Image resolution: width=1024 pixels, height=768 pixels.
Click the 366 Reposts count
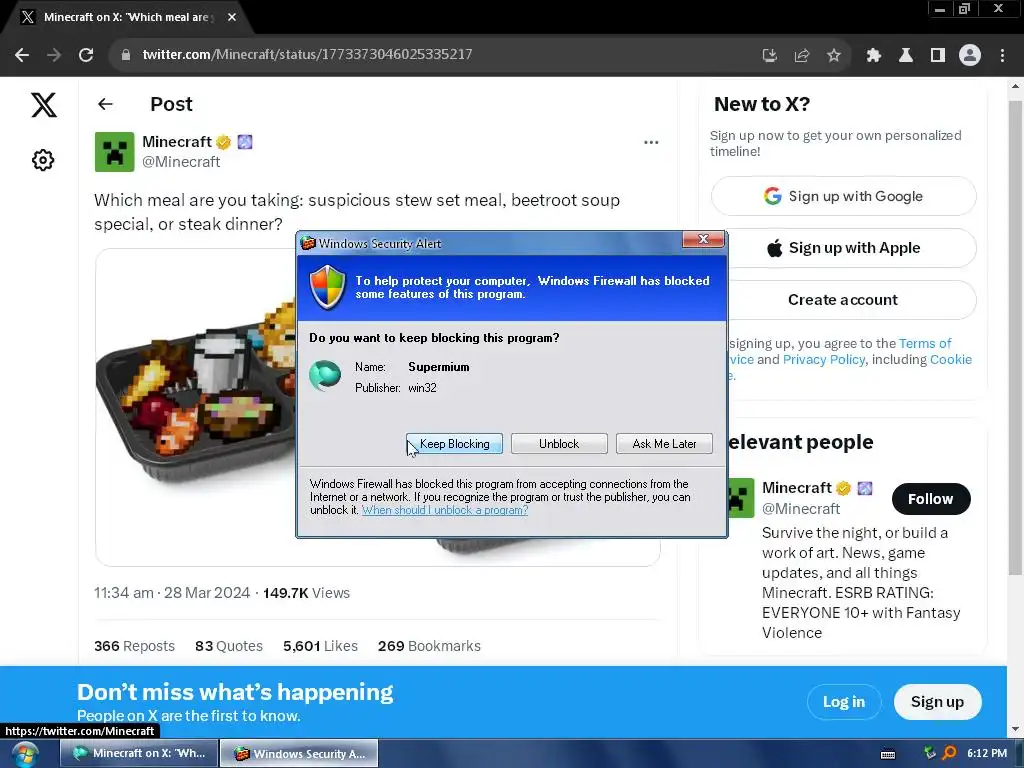(135, 646)
